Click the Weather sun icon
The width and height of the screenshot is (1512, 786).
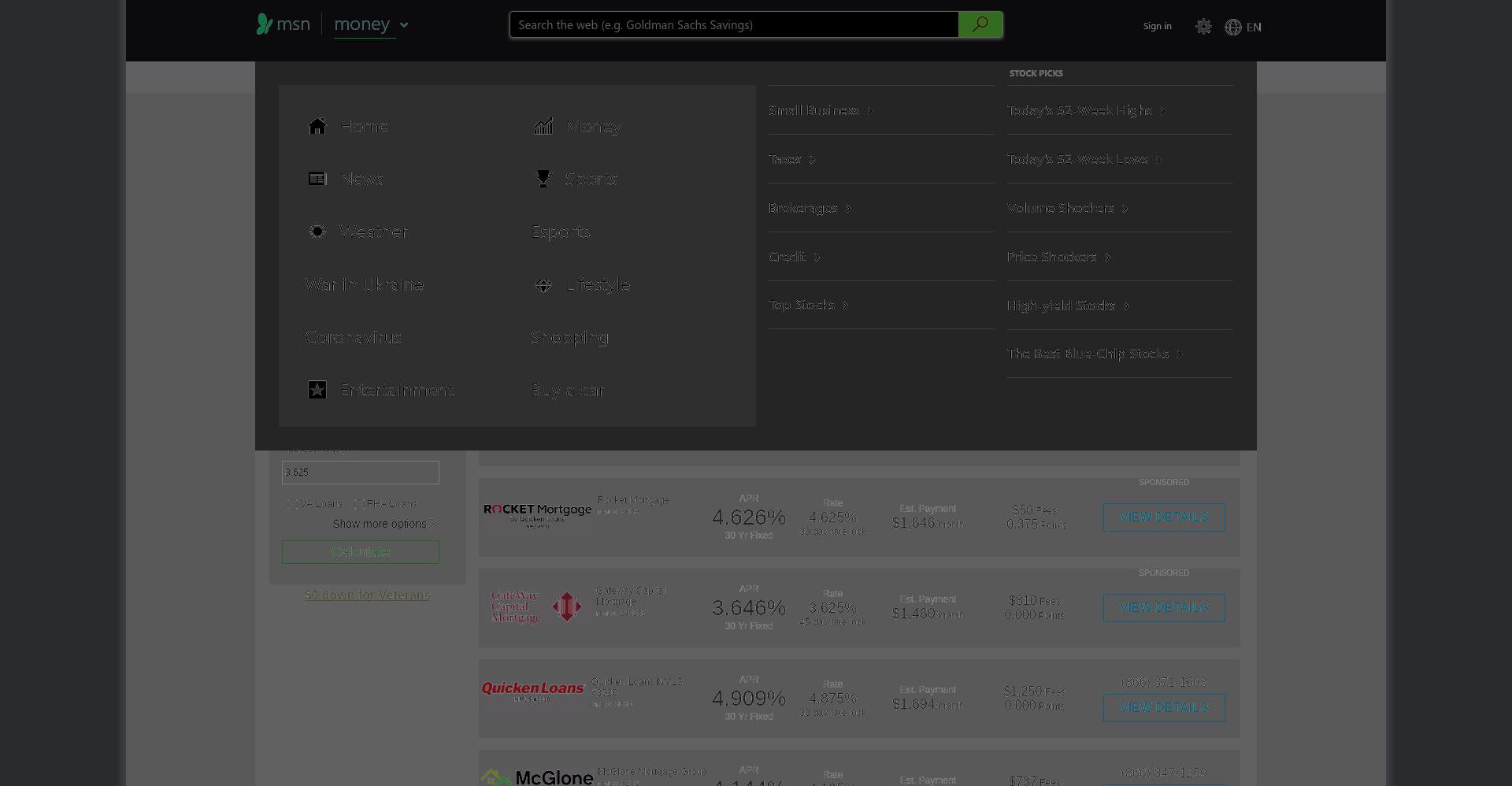pyautogui.click(x=317, y=232)
